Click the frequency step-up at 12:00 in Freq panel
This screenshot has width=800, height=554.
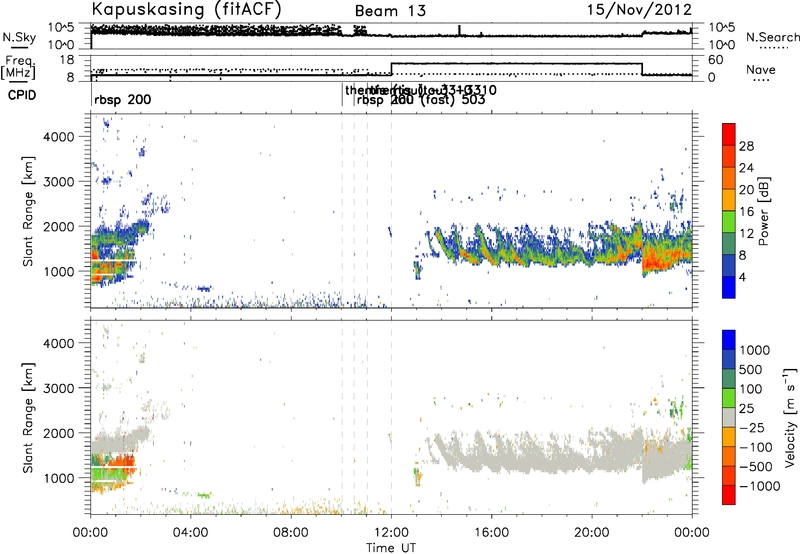point(391,69)
